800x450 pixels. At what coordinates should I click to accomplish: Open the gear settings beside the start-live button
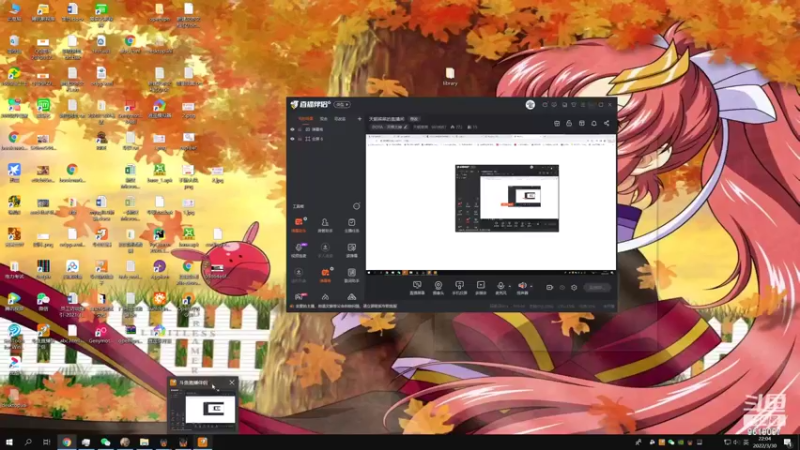[x=574, y=287]
